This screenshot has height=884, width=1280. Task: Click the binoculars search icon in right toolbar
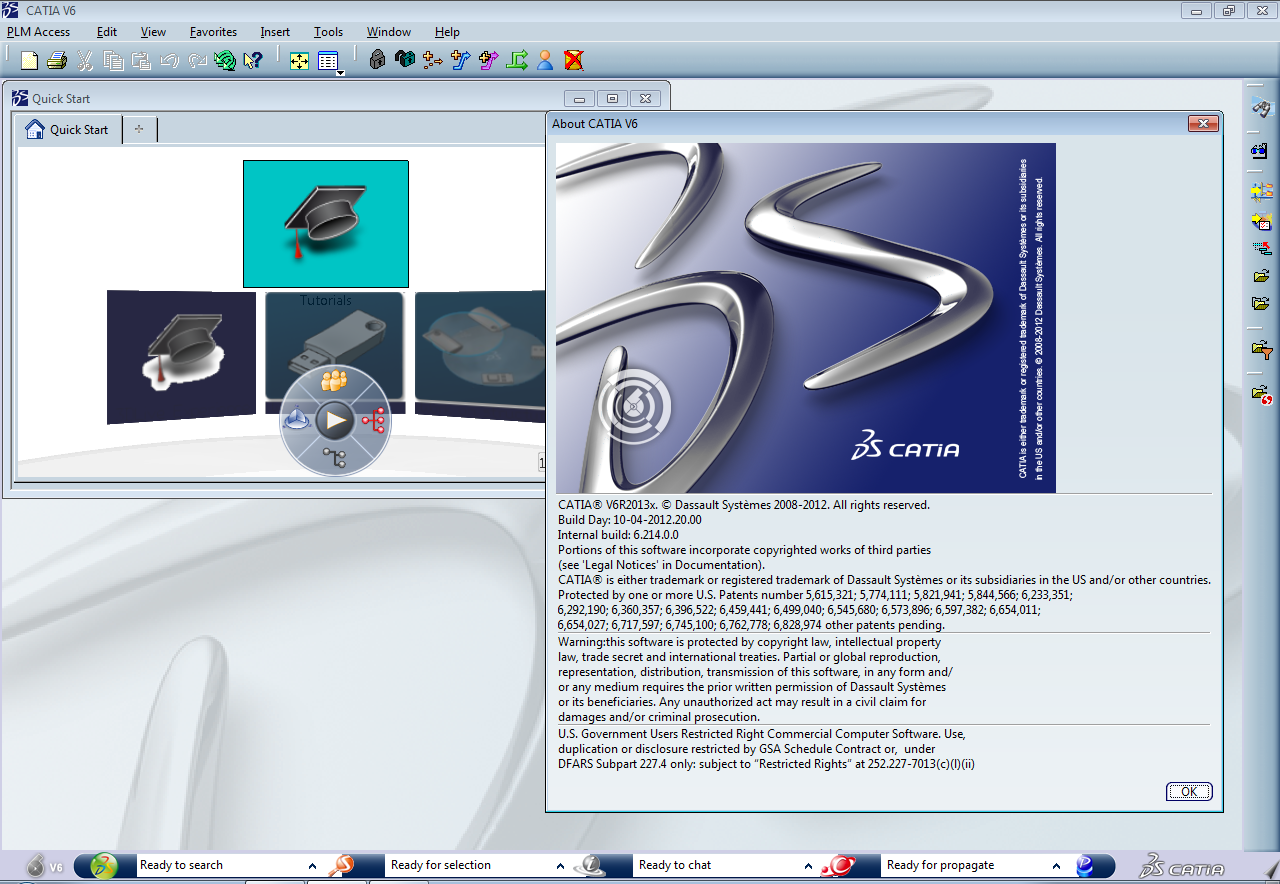1261,108
